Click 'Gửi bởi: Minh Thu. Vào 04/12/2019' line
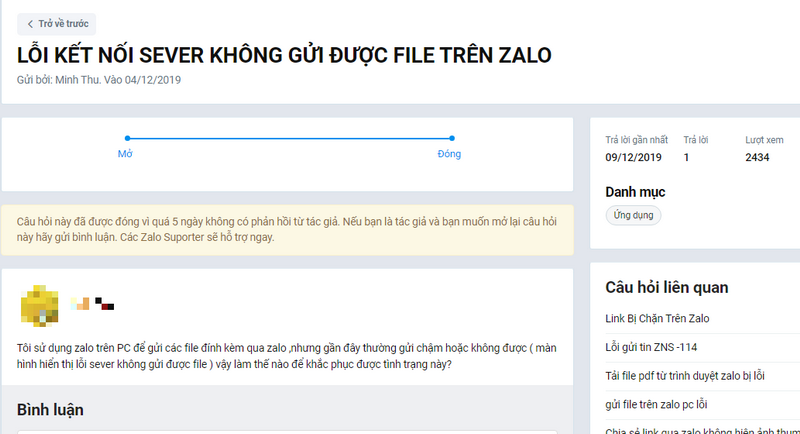 pyautogui.click(x=99, y=80)
